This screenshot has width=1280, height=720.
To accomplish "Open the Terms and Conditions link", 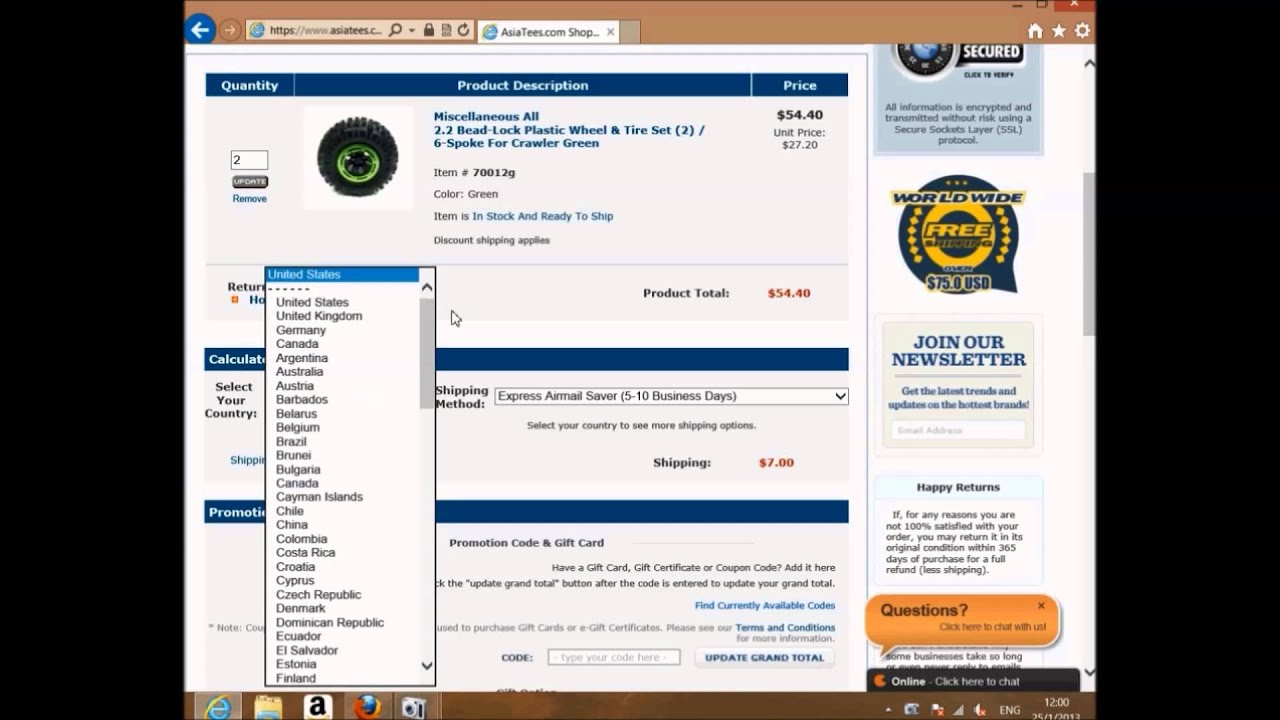I will [785, 628].
